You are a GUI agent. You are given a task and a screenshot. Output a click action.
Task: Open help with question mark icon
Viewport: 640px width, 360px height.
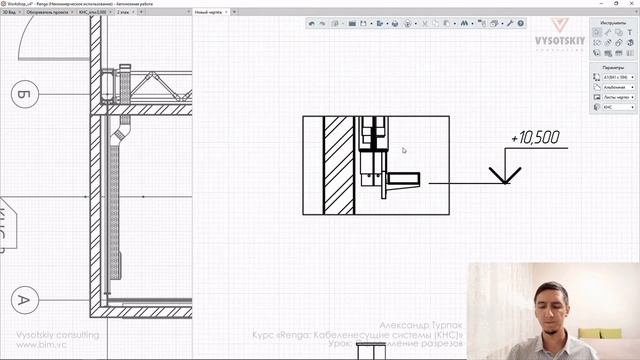click(521, 24)
